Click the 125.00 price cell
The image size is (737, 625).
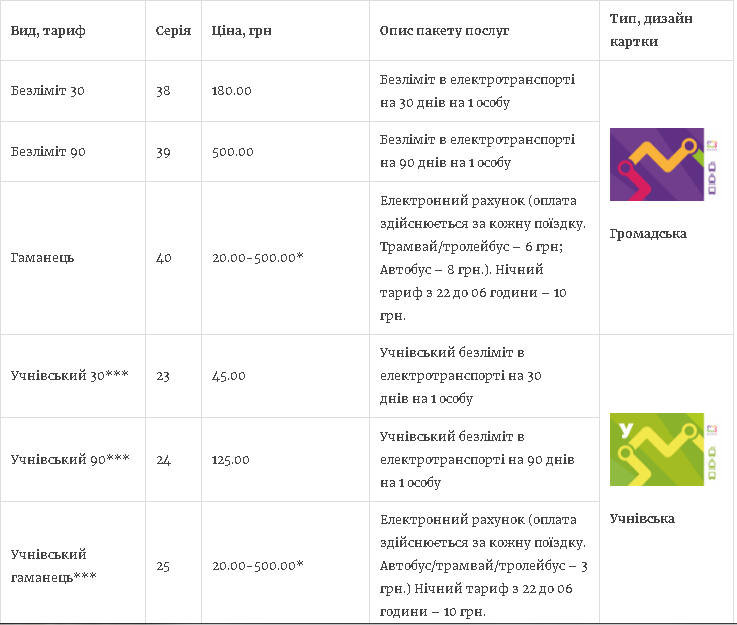coord(231,460)
